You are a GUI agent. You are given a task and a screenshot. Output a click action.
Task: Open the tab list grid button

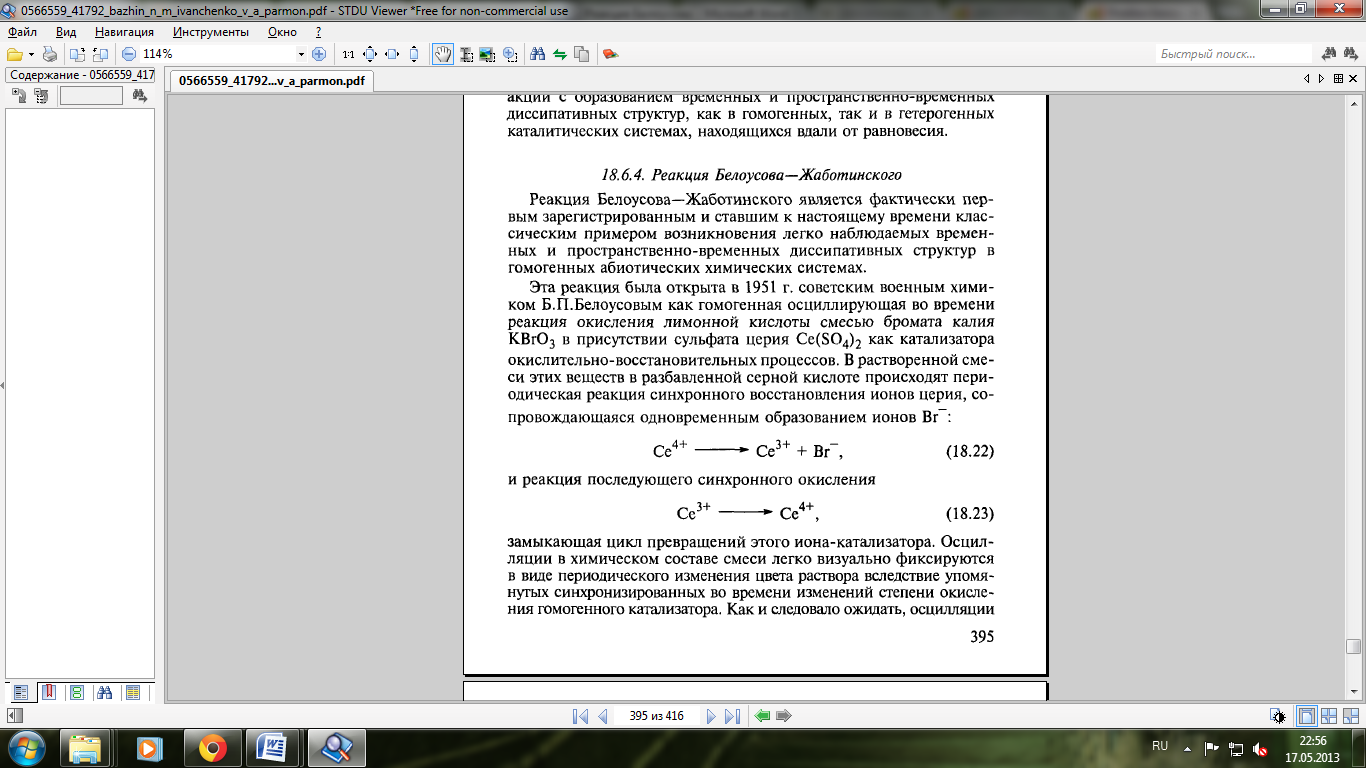tap(1338, 78)
